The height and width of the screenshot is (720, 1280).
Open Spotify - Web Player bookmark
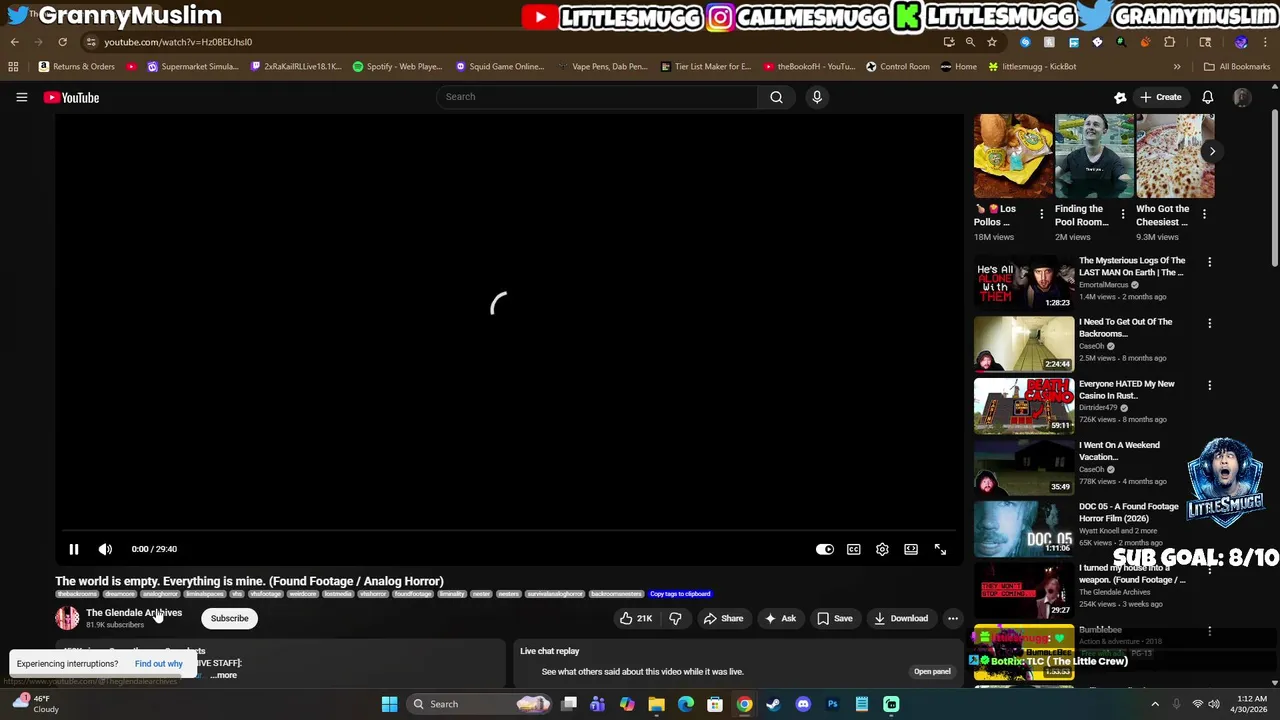point(397,67)
